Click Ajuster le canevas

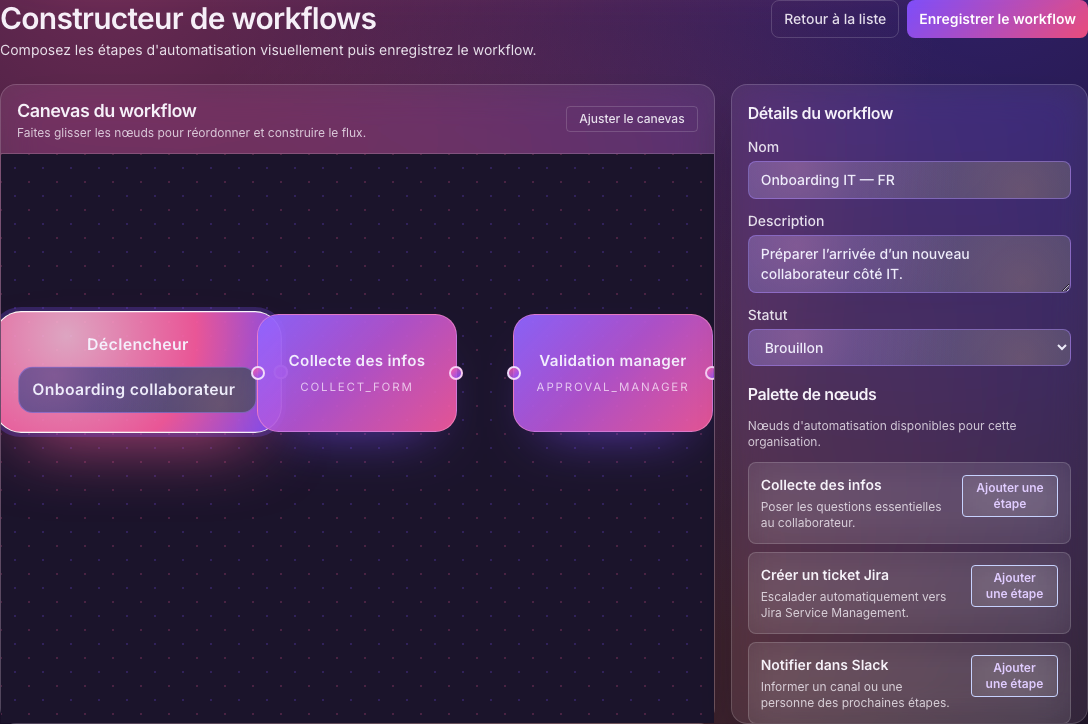point(631,118)
